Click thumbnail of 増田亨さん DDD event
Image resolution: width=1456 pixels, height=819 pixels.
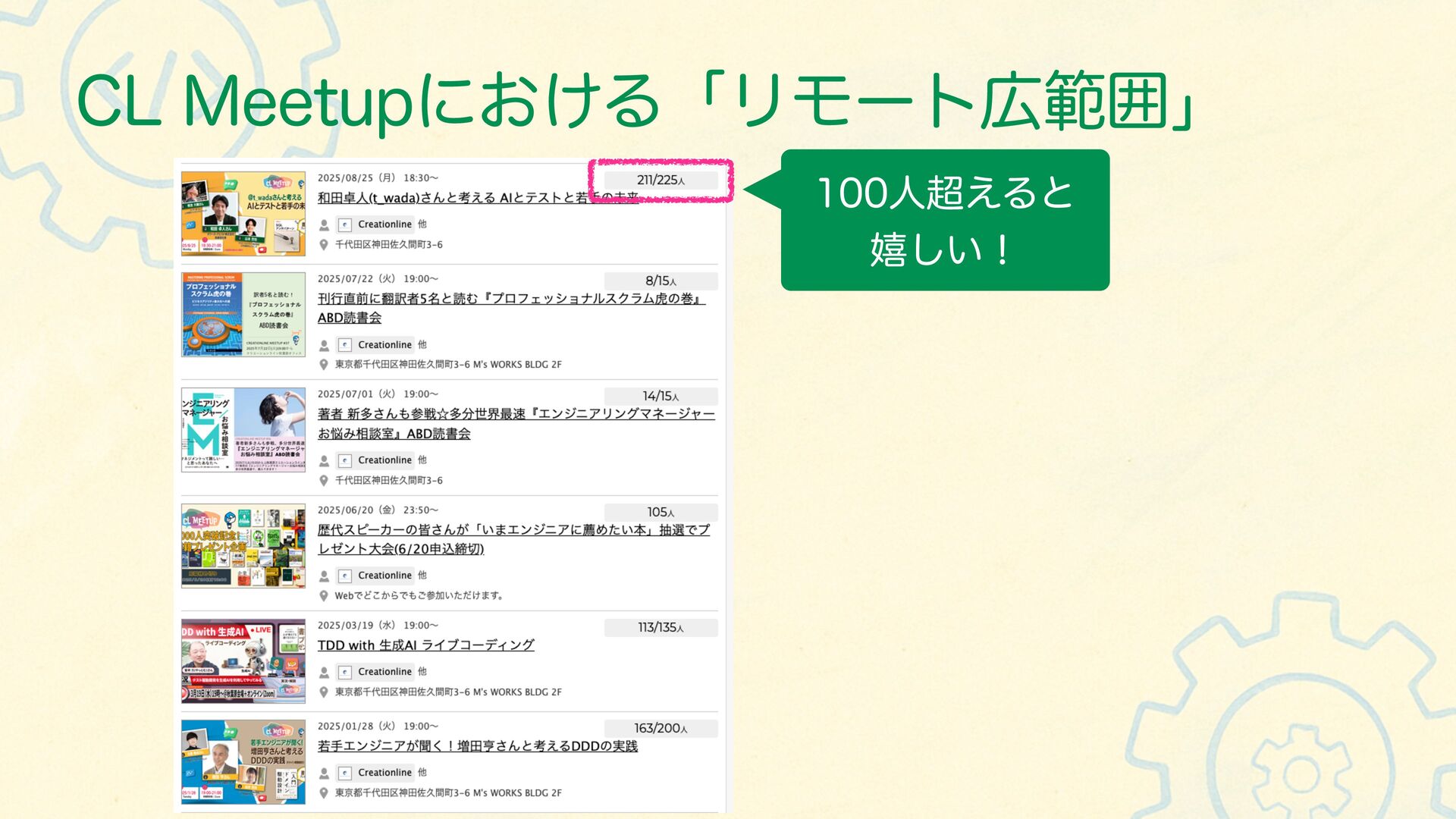pyautogui.click(x=243, y=762)
